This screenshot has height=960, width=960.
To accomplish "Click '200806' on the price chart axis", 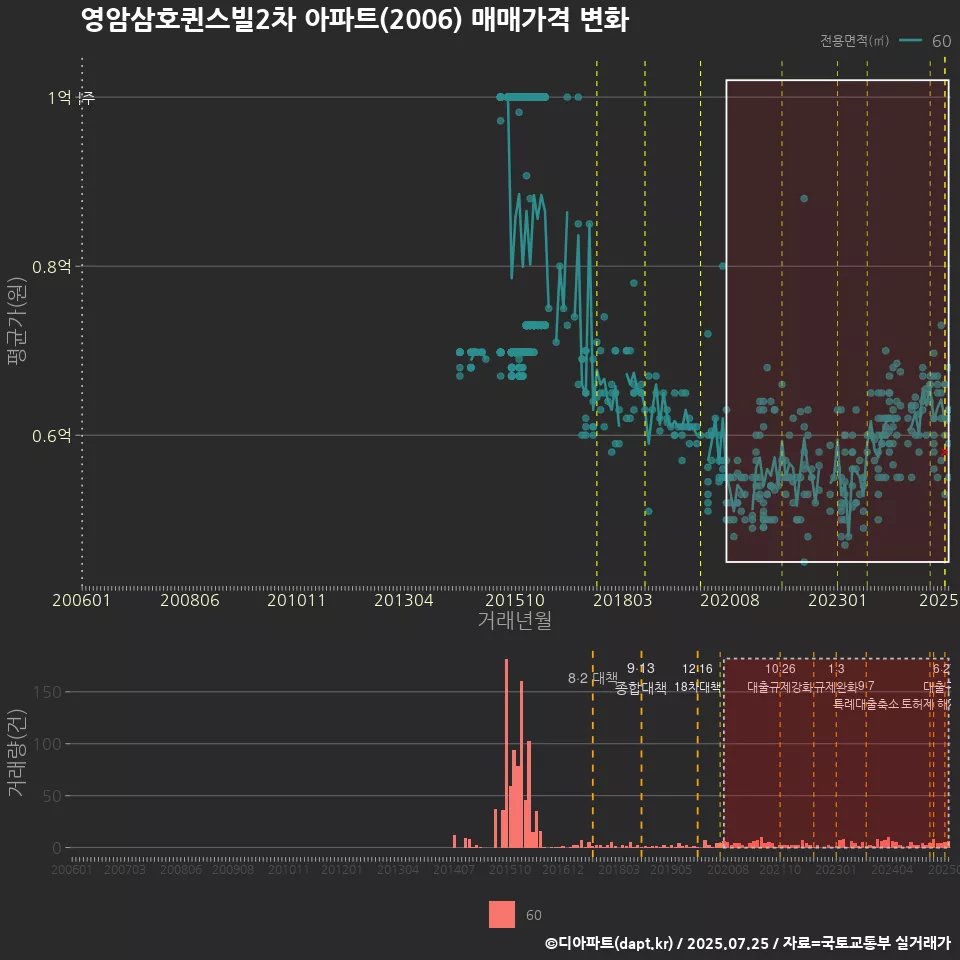I will click(x=190, y=600).
